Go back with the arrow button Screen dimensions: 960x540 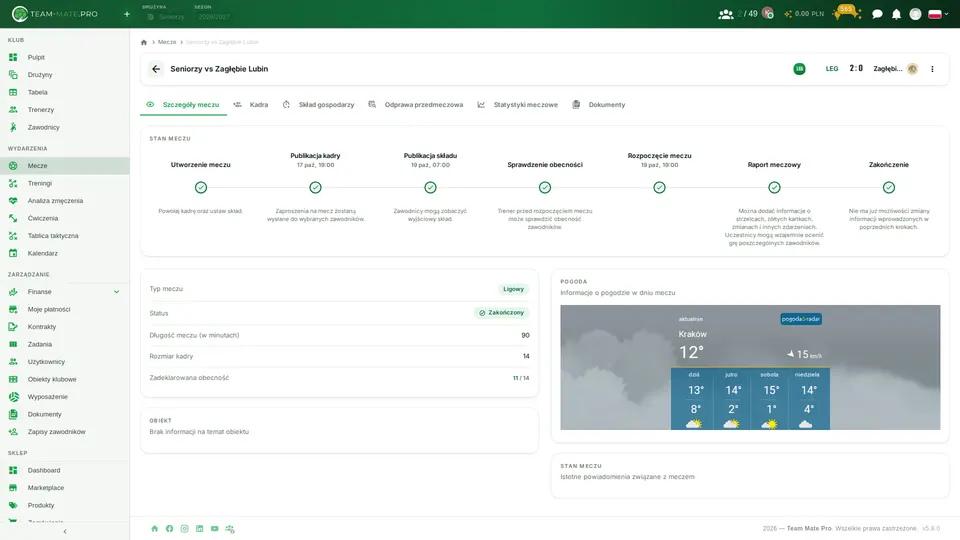[x=156, y=69]
